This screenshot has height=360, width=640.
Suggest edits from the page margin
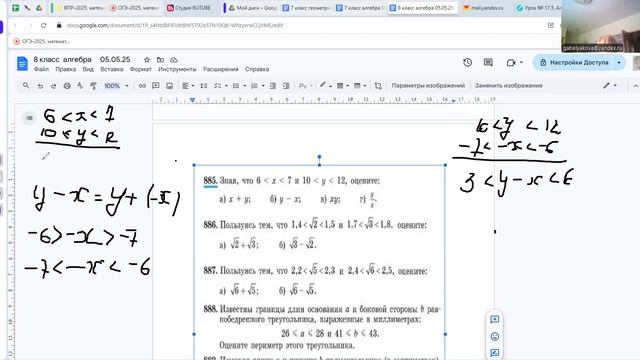pos(495,353)
